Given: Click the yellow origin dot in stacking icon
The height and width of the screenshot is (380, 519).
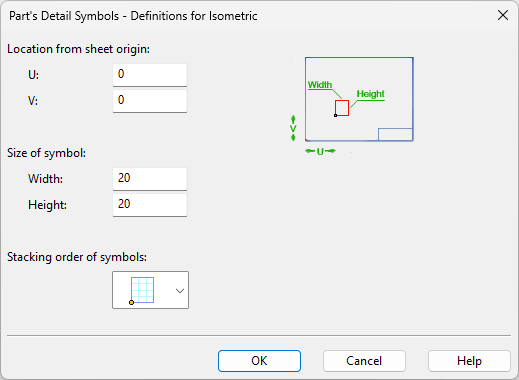Looking at the screenshot, I should tap(132, 302).
